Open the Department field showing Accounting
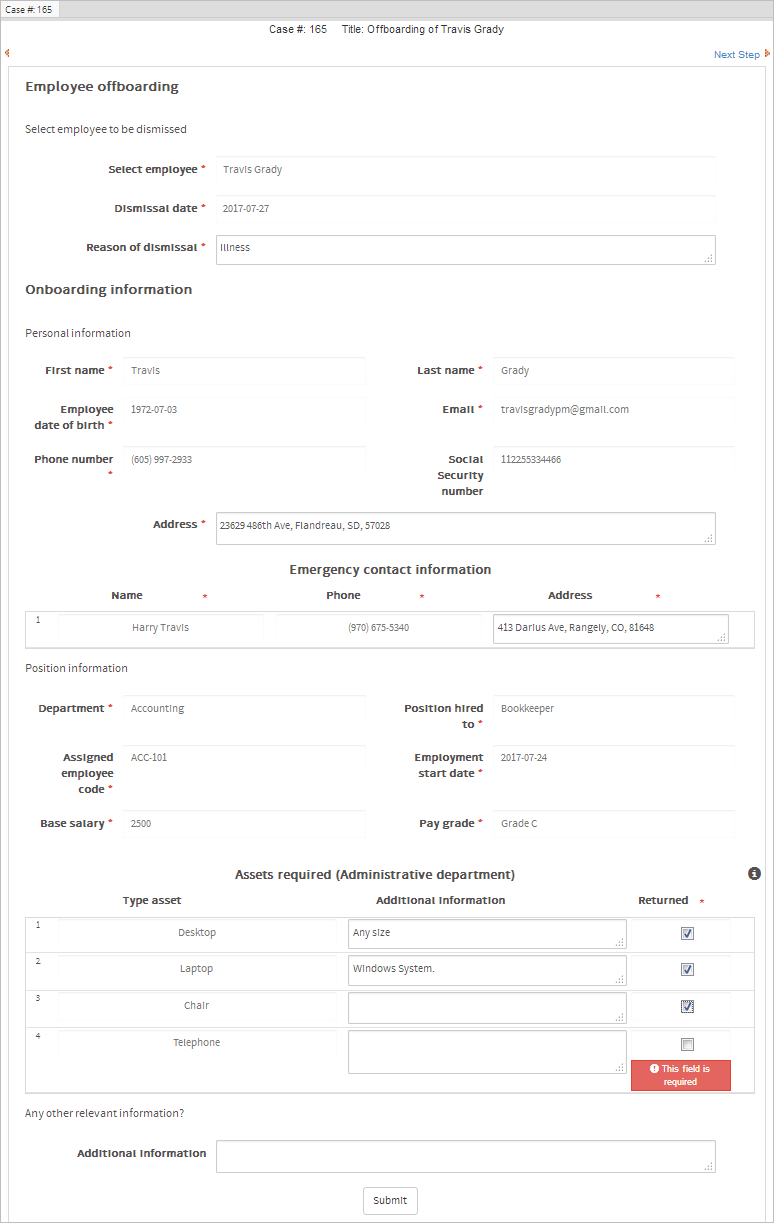The width and height of the screenshot is (774, 1223). [x=243, y=709]
